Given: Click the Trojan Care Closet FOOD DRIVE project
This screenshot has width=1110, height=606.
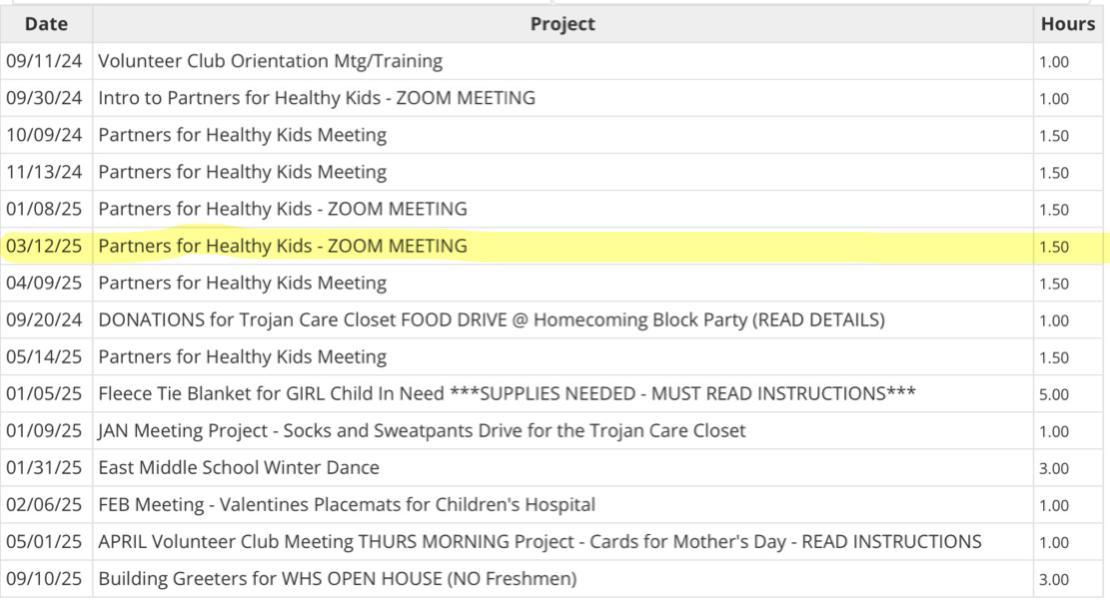Looking at the screenshot, I should pos(491,320).
